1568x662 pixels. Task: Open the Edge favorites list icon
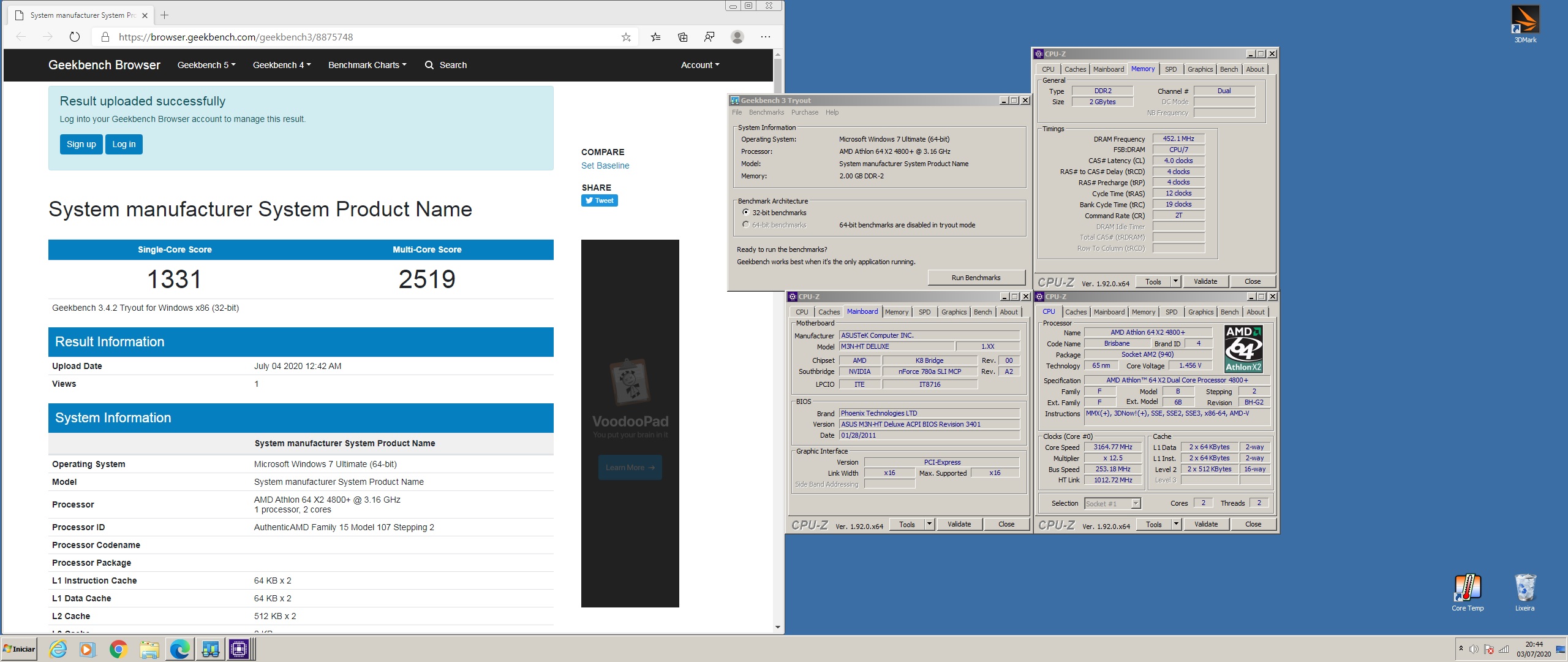click(655, 37)
